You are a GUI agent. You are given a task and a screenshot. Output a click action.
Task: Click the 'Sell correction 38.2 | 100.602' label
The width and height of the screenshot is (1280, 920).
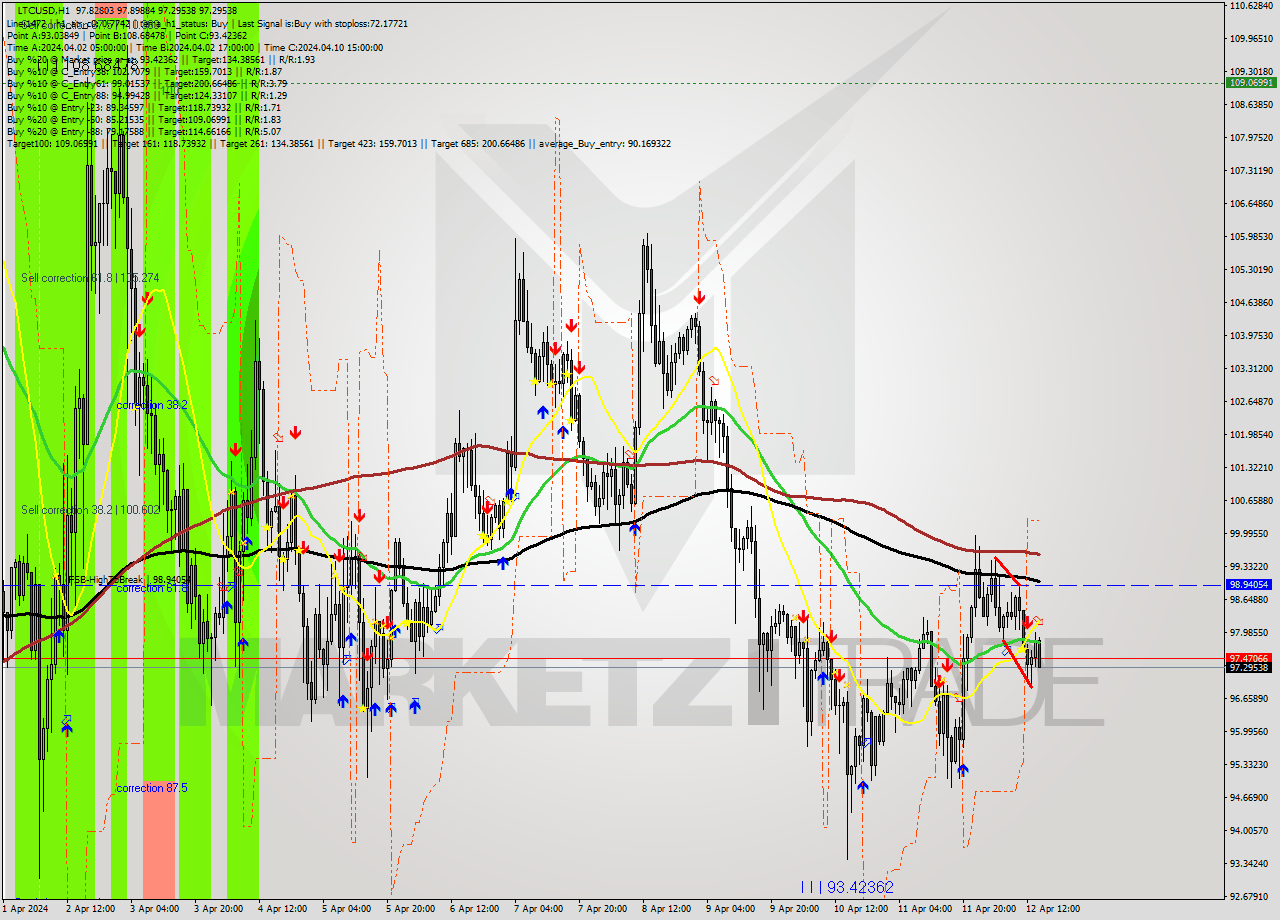click(90, 510)
